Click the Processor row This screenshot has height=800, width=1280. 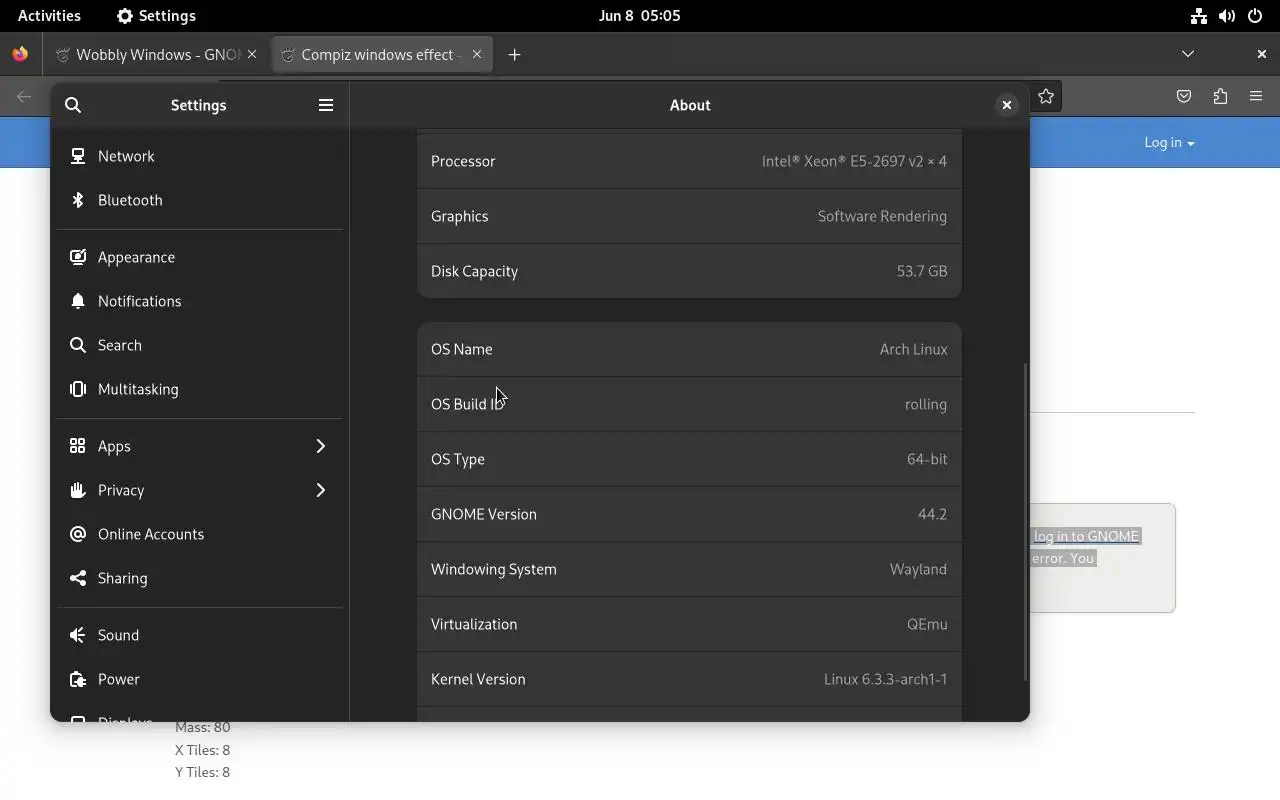689,161
